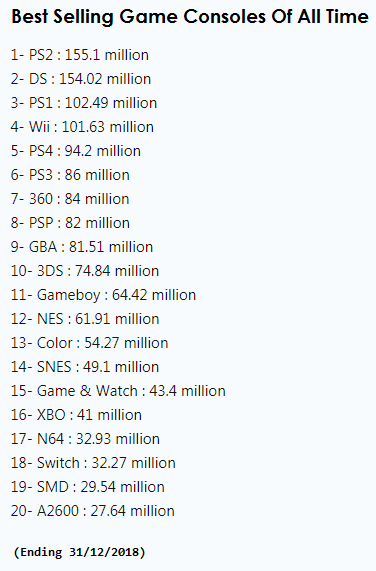Click the PS3 86 million line
Screen dimensions: 376x571
click(70, 175)
